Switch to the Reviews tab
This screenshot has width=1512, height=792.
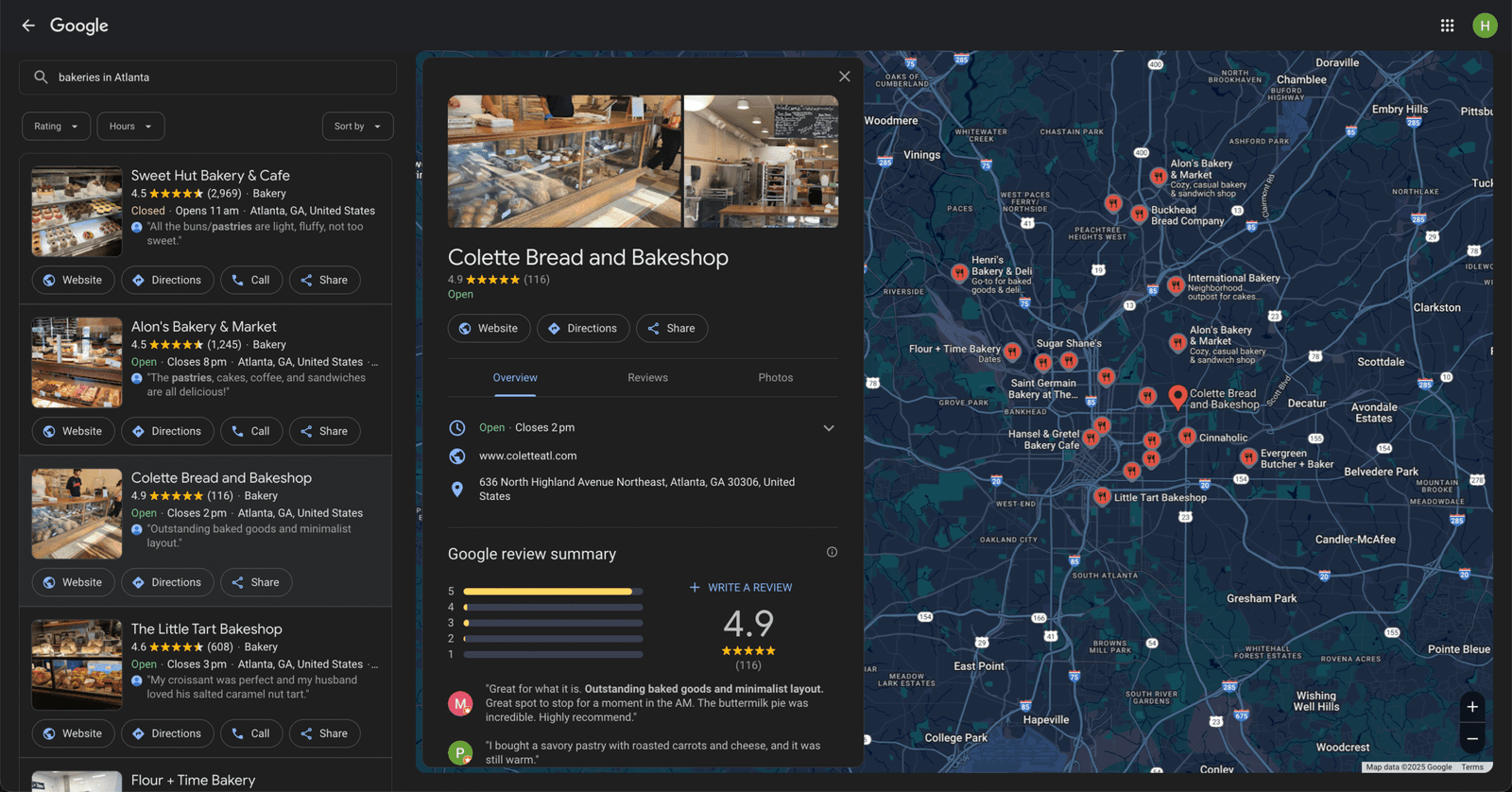[647, 378]
